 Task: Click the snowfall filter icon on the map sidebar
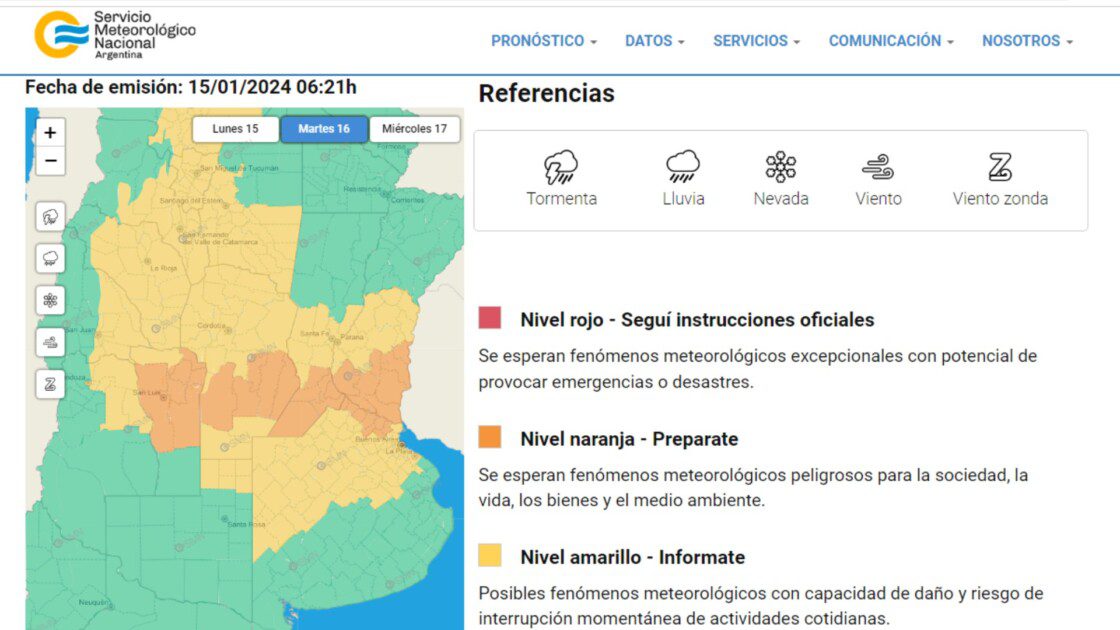49,298
